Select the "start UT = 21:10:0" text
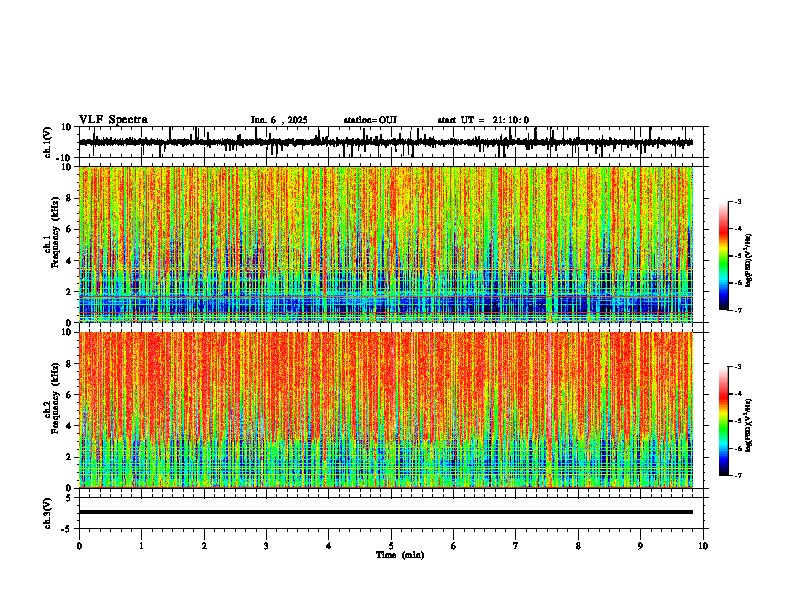The width and height of the screenshot is (792, 612). [483, 120]
